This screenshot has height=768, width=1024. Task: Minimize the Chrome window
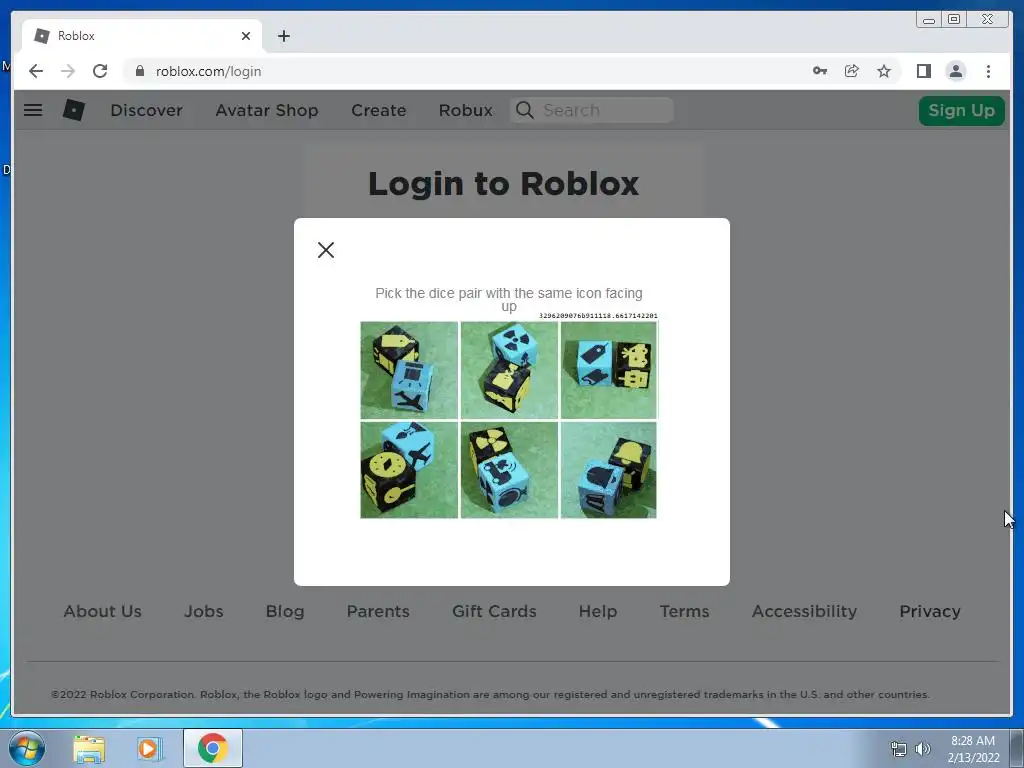coord(928,20)
